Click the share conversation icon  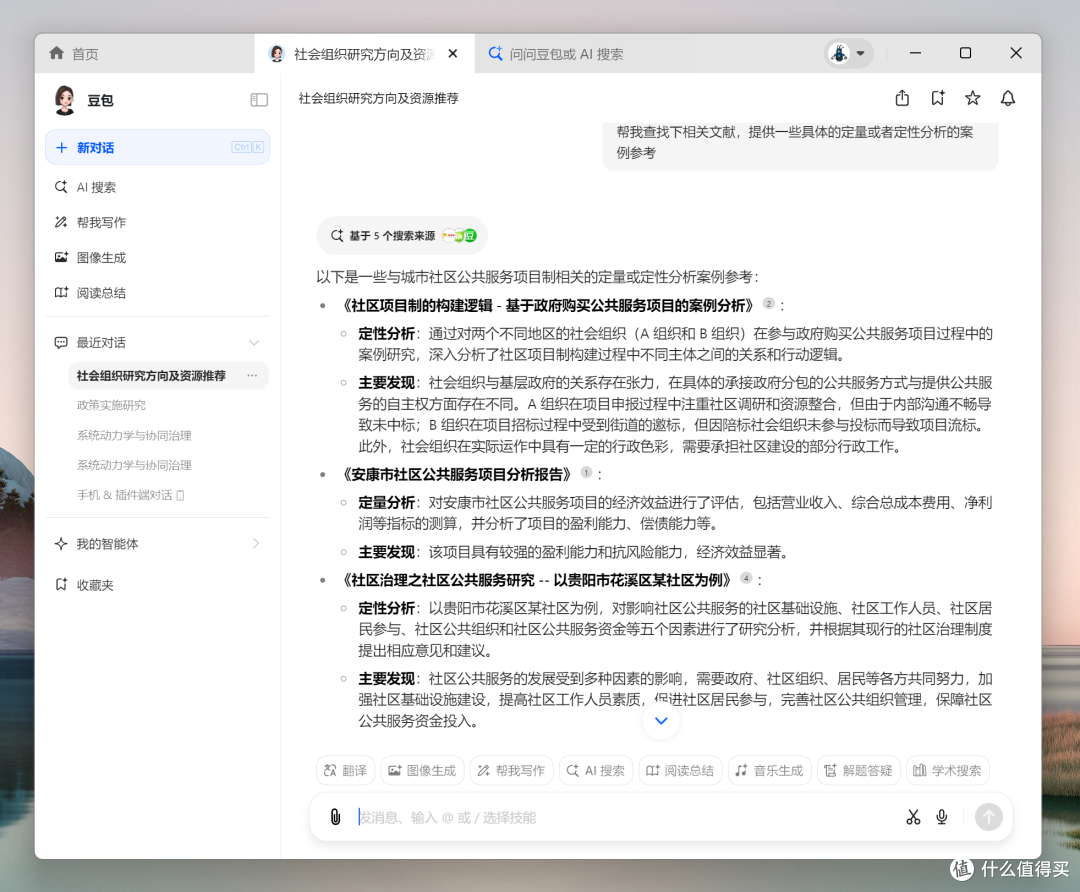(902, 98)
